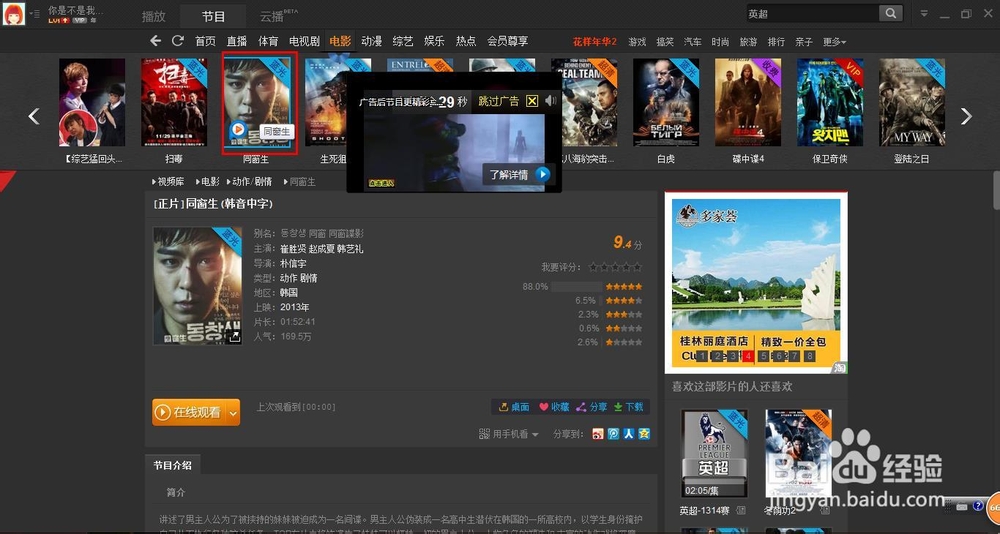
Task: Click the magnifier search button
Action: point(890,13)
